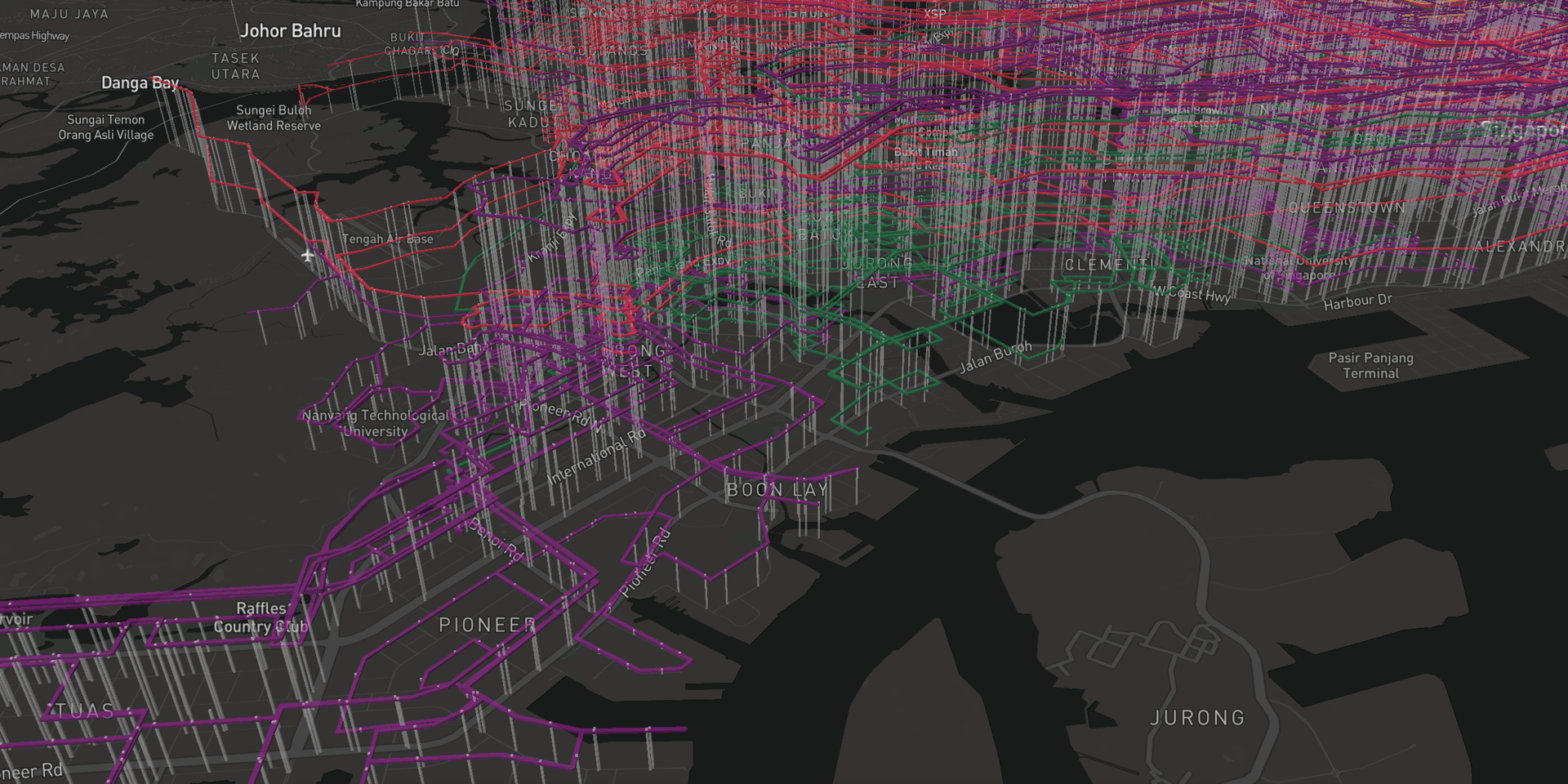Select the Danga Bay map label

point(140,82)
